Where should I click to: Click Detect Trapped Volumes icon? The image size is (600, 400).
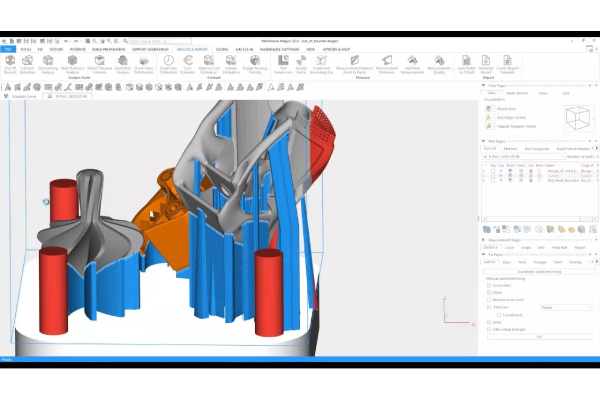100,63
